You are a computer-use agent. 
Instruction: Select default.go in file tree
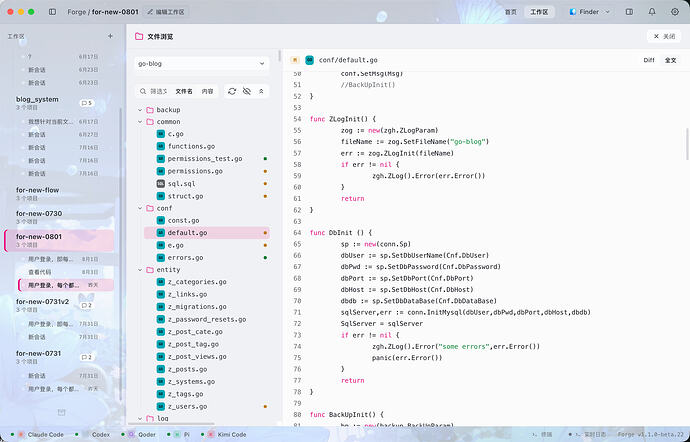coord(207,232)
